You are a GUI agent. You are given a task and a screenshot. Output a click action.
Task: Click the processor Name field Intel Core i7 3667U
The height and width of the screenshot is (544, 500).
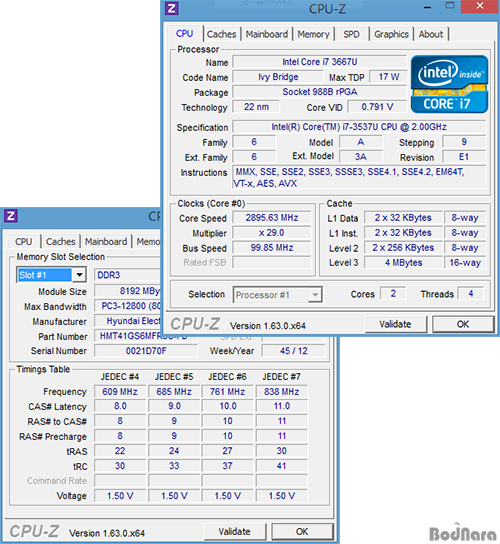pos(319,62)
